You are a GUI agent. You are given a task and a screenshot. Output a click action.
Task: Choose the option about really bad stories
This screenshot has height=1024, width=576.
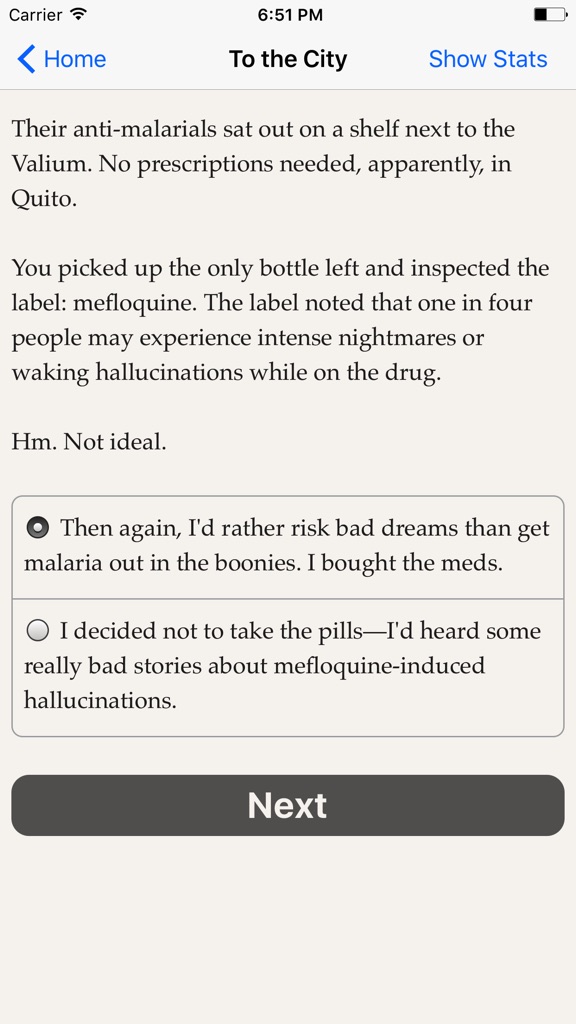(x=288, y=667)
